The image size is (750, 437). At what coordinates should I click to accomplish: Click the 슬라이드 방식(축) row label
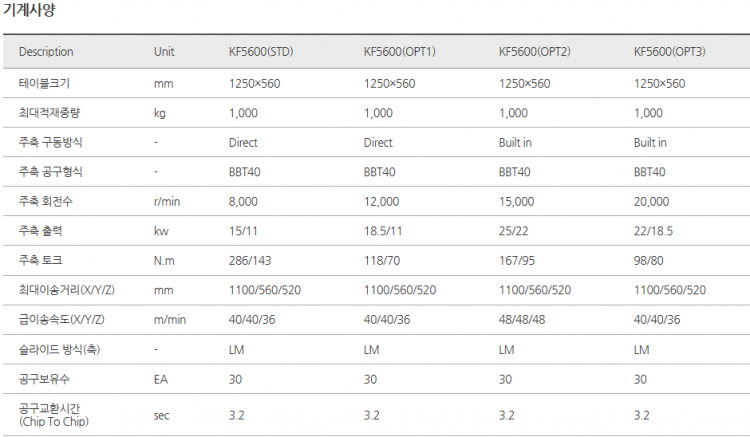[x=58, y=349]
